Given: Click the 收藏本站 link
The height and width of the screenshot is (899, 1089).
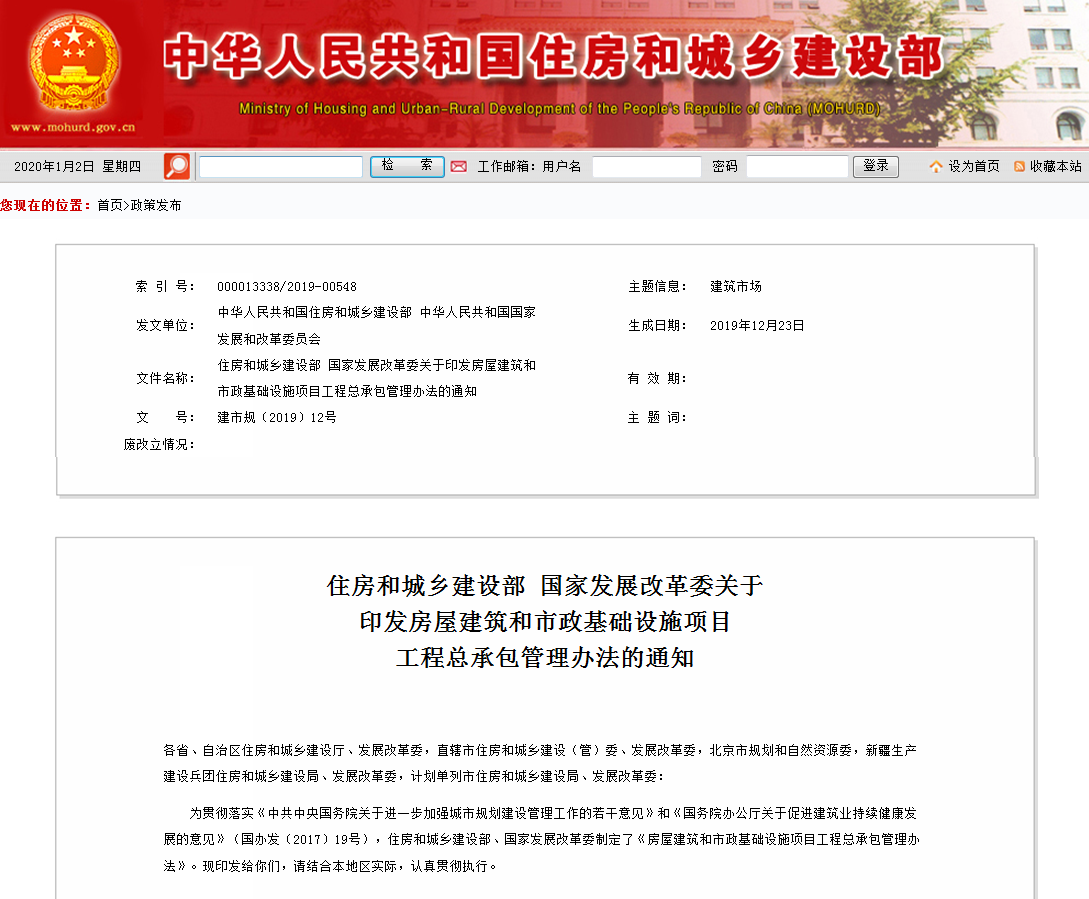Looking at the screenshot, I should 1056,167.
